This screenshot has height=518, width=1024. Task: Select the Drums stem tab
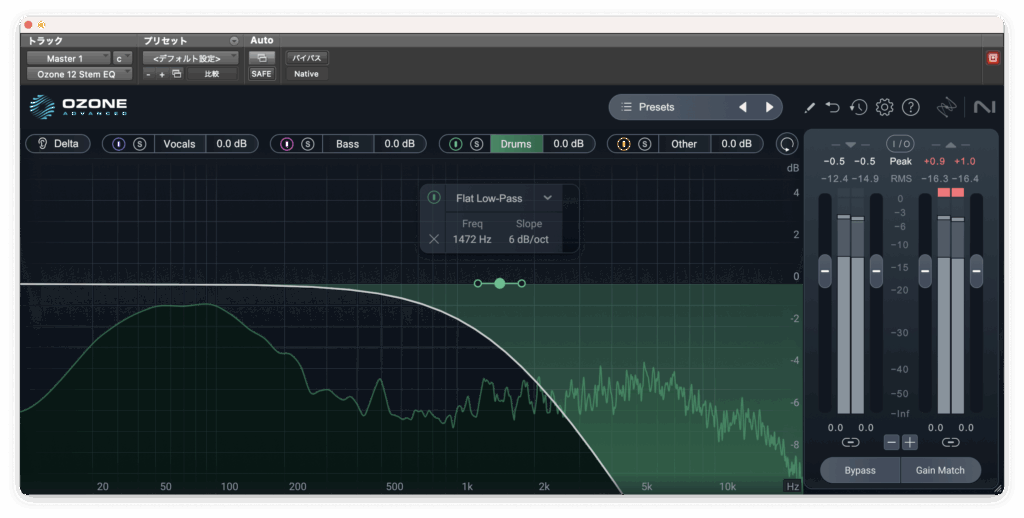(x=516, y=144)
